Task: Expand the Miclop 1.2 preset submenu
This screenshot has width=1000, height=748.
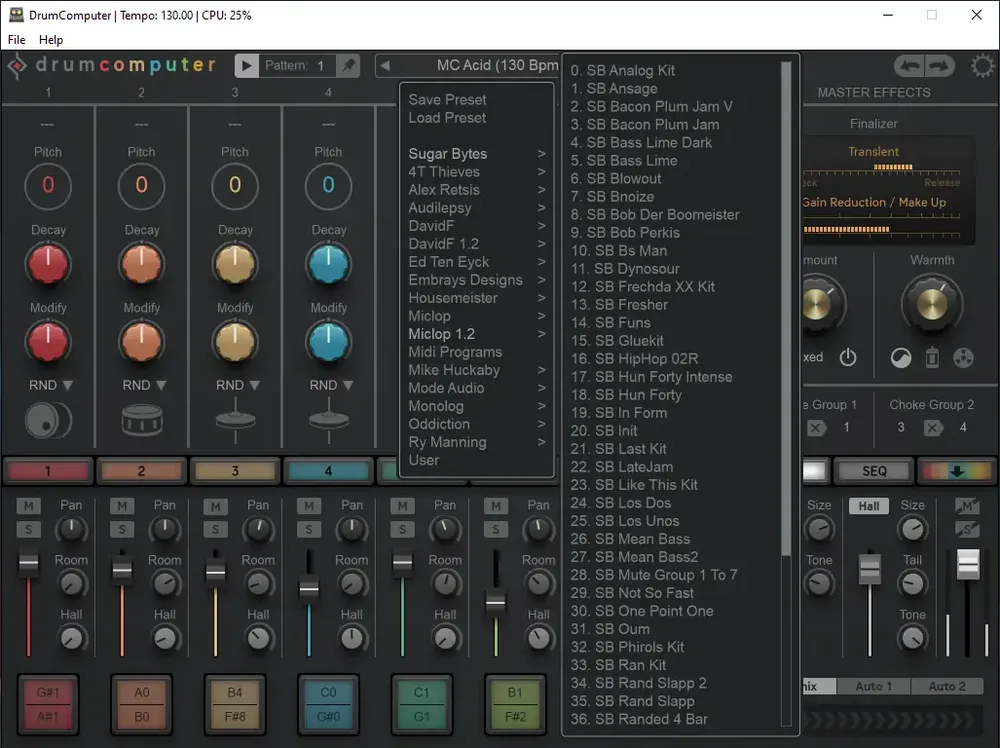Action: (476, 334)
